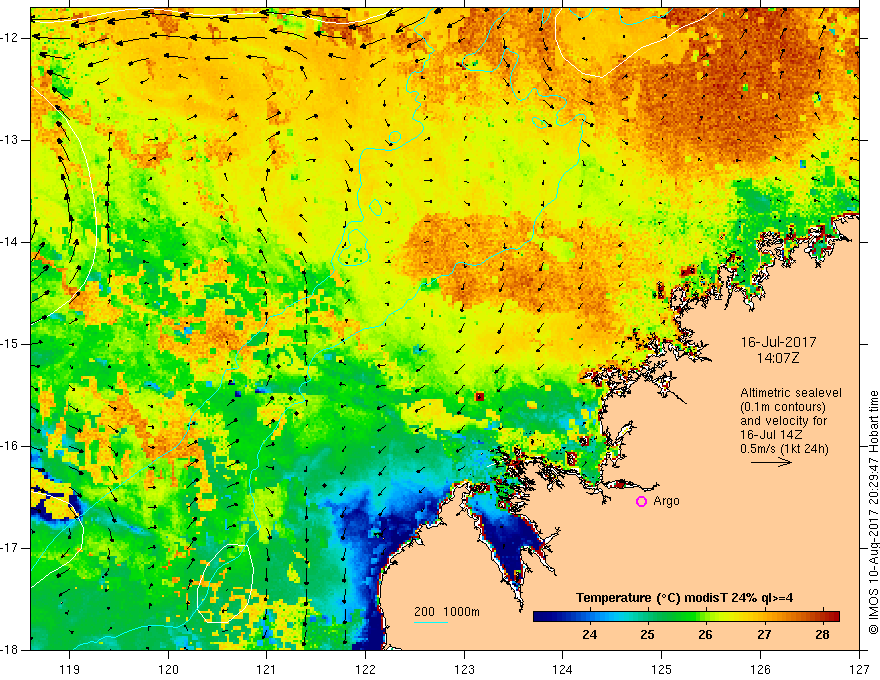Image resolution: width=880 pixels, height=680 pixels.
Task: Click the 'and velocity for' caption line
Action: (x=783, y=421)
